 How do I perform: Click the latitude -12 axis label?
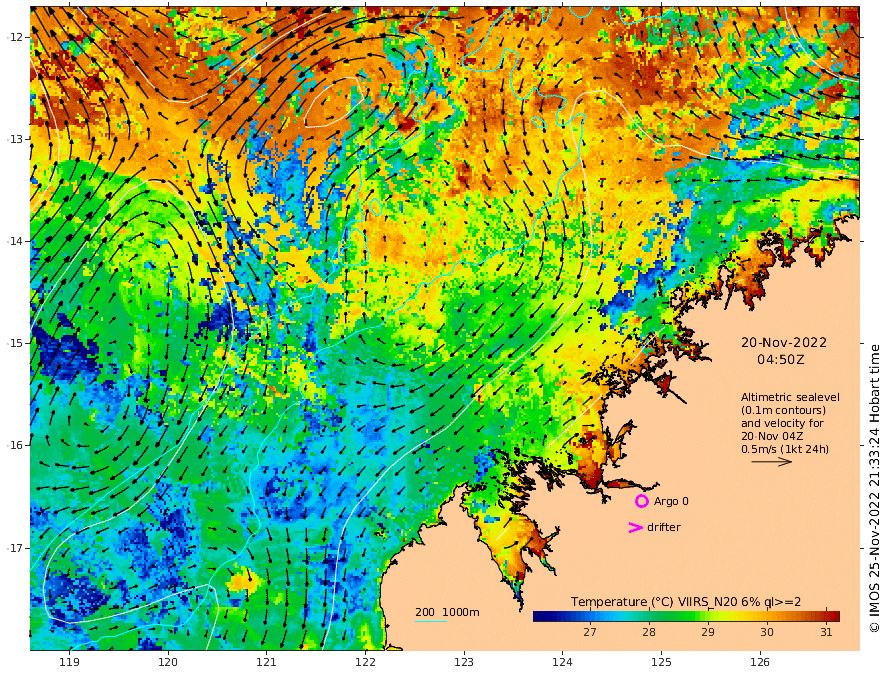15,37
